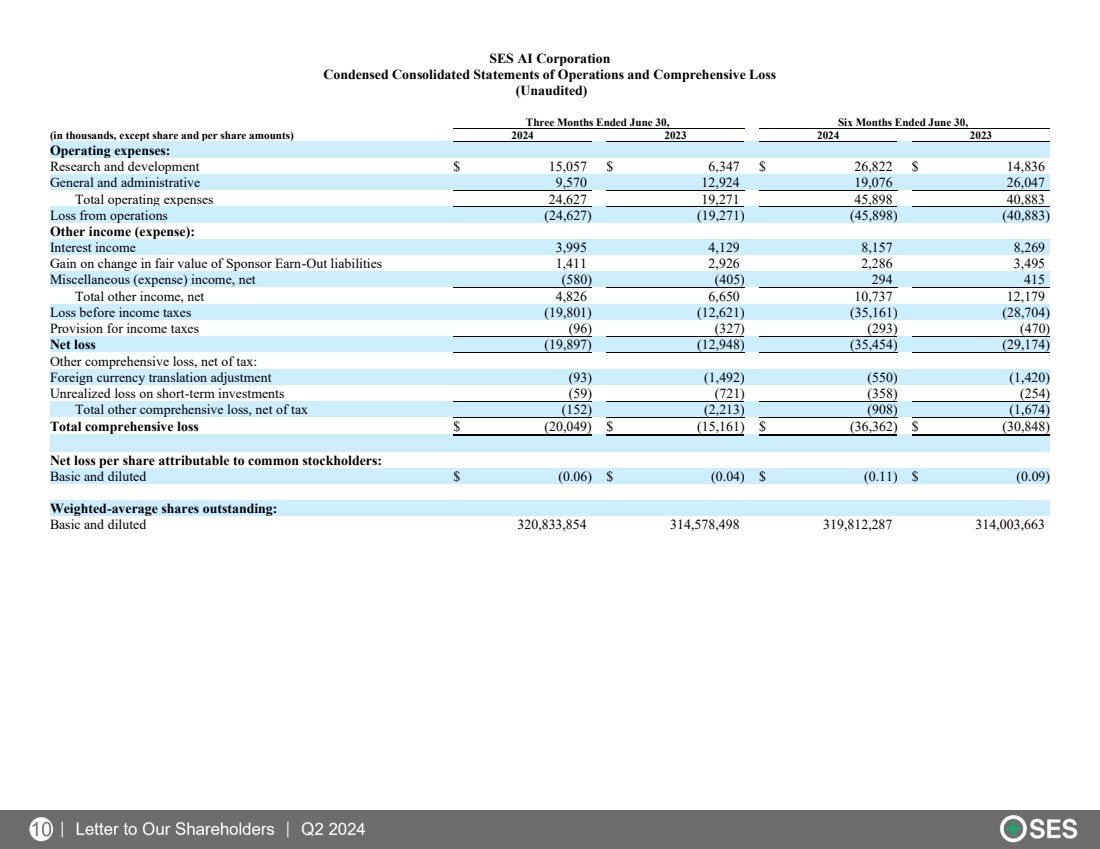Click the 'Interest income' row label
Screen dimensions: 1100x849
(x=93, y=248)
